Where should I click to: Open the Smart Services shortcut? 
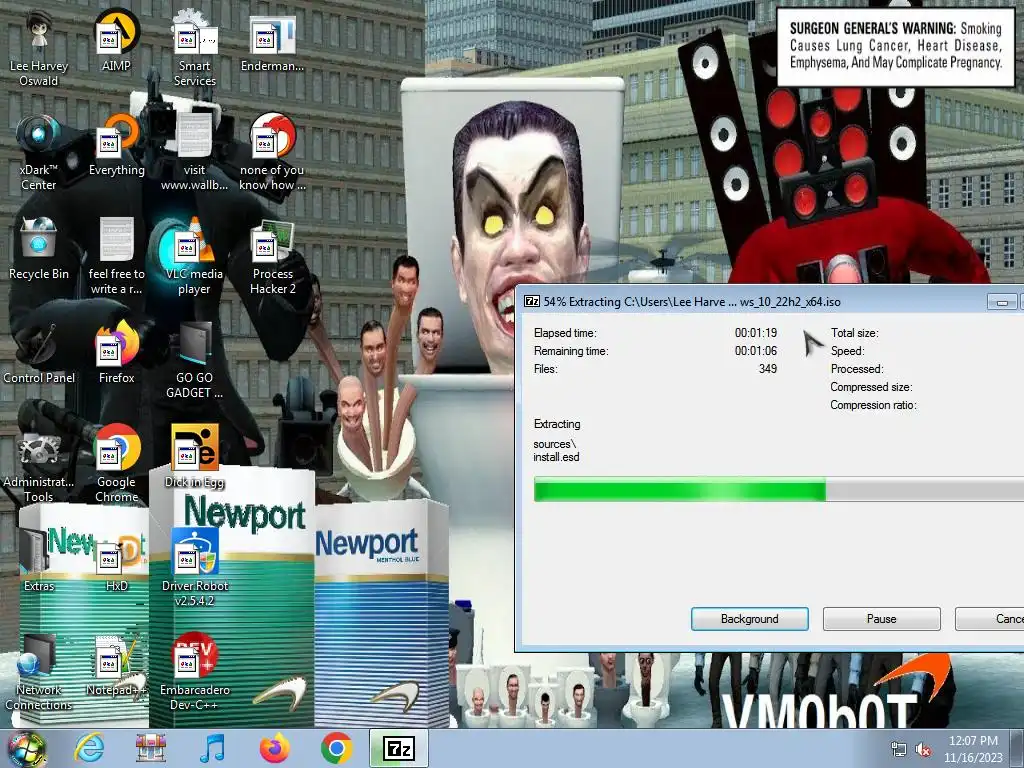click(195, 49)
